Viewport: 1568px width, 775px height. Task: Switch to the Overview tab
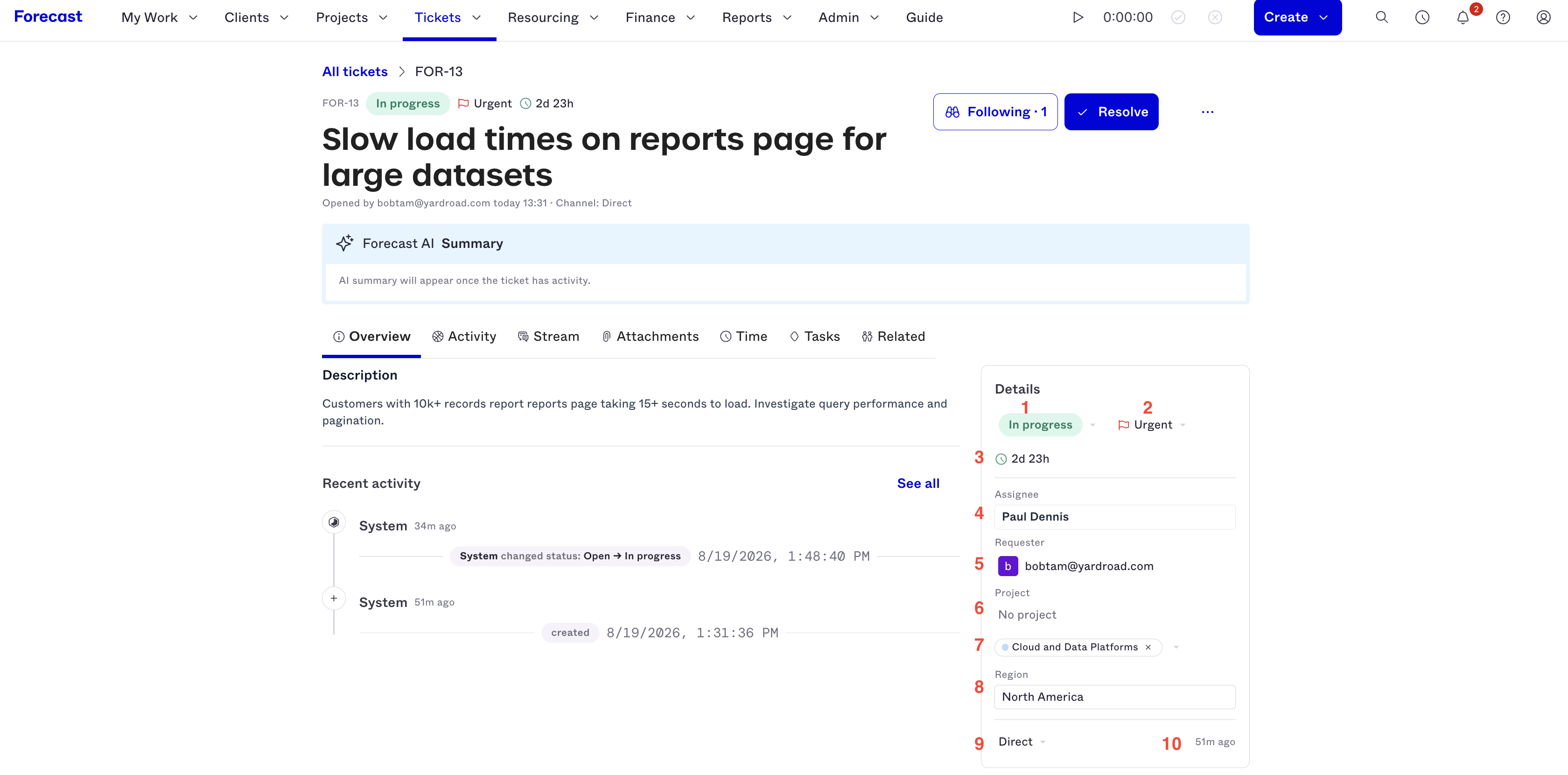371,337
